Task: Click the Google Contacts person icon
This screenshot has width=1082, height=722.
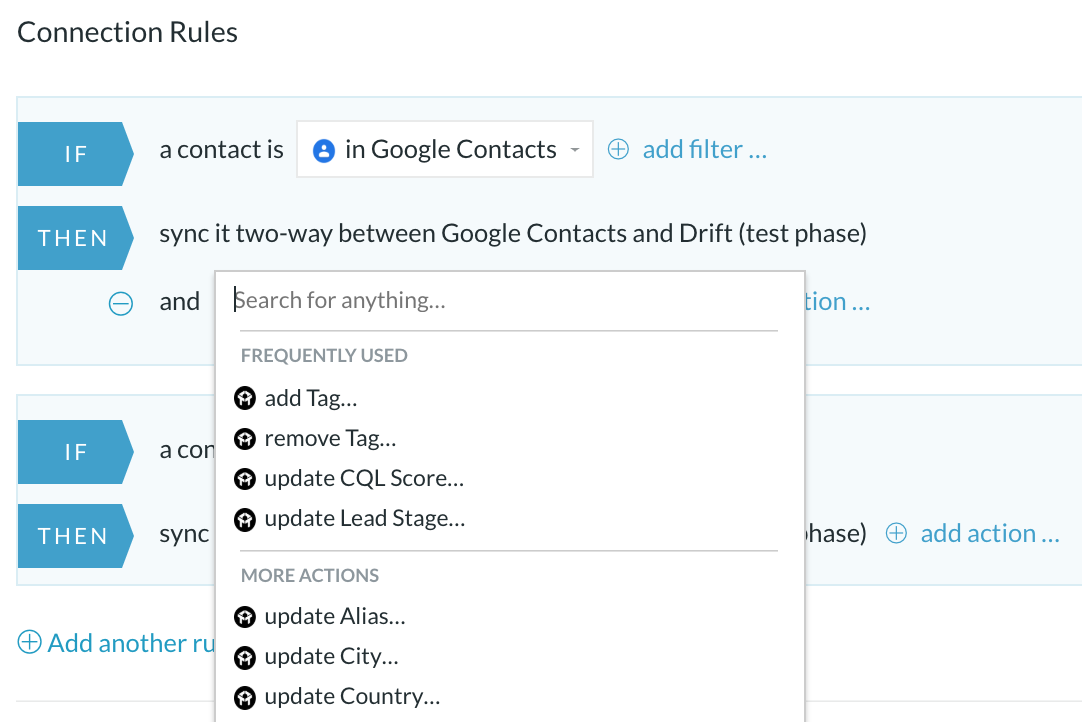Action: click(x=324, y=150)
